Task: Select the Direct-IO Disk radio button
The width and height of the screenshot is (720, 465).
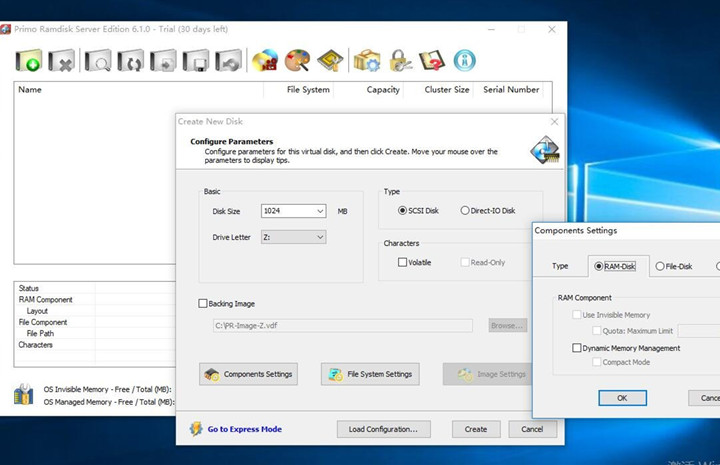Action: (x=465, y=211)
